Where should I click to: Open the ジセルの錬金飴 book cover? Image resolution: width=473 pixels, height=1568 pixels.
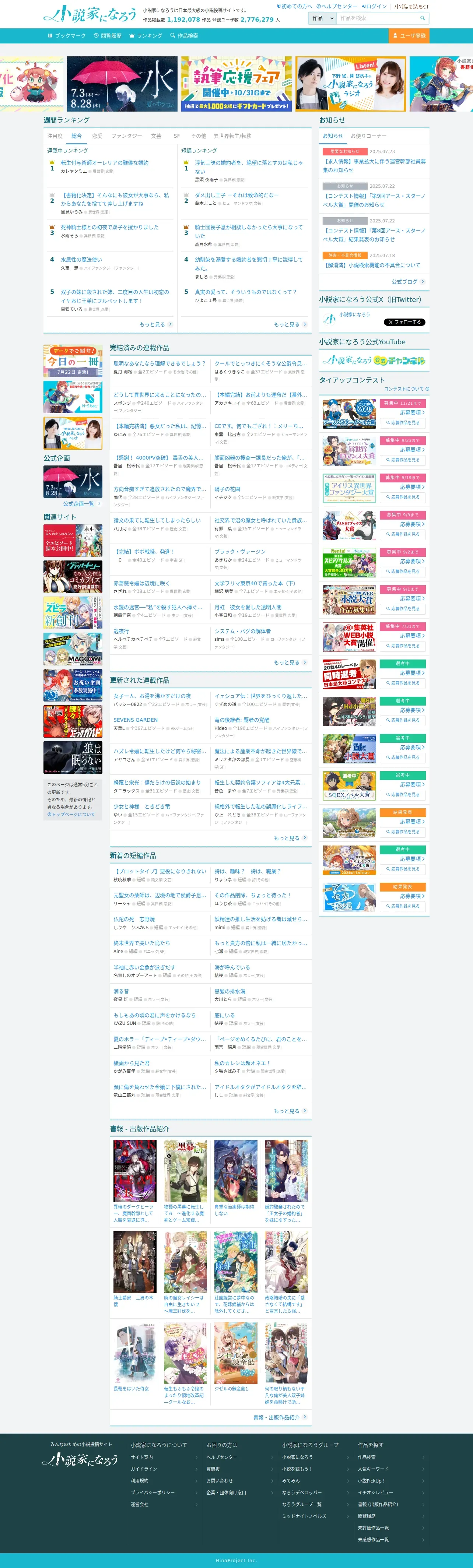(236, 1353)
